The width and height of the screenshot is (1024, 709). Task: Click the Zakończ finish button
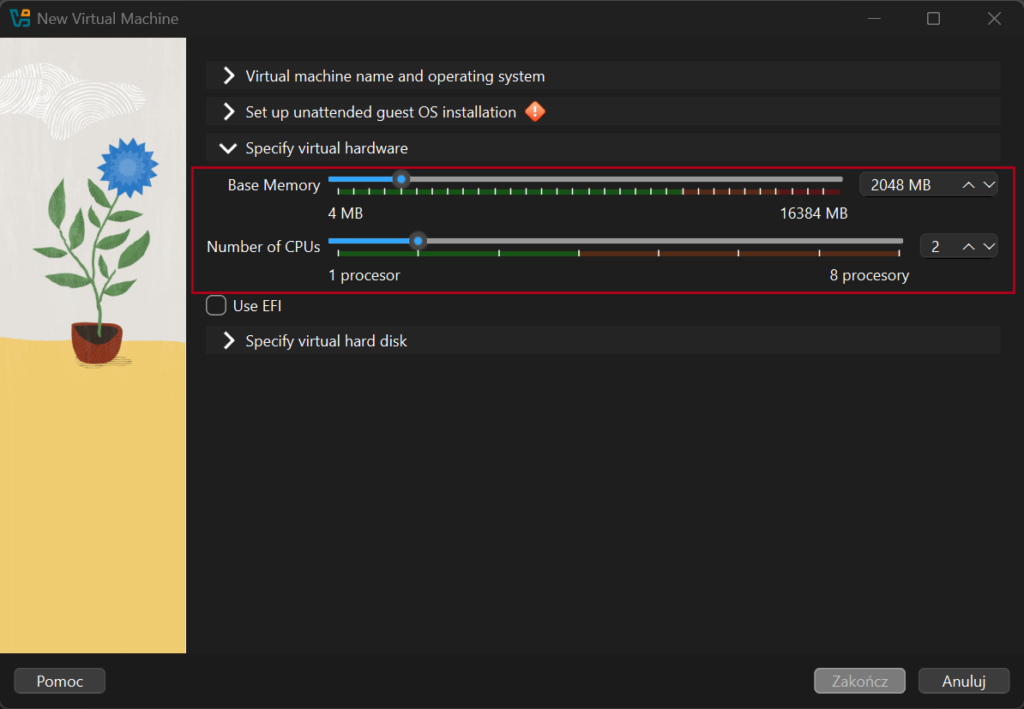[x=859, y=681]
